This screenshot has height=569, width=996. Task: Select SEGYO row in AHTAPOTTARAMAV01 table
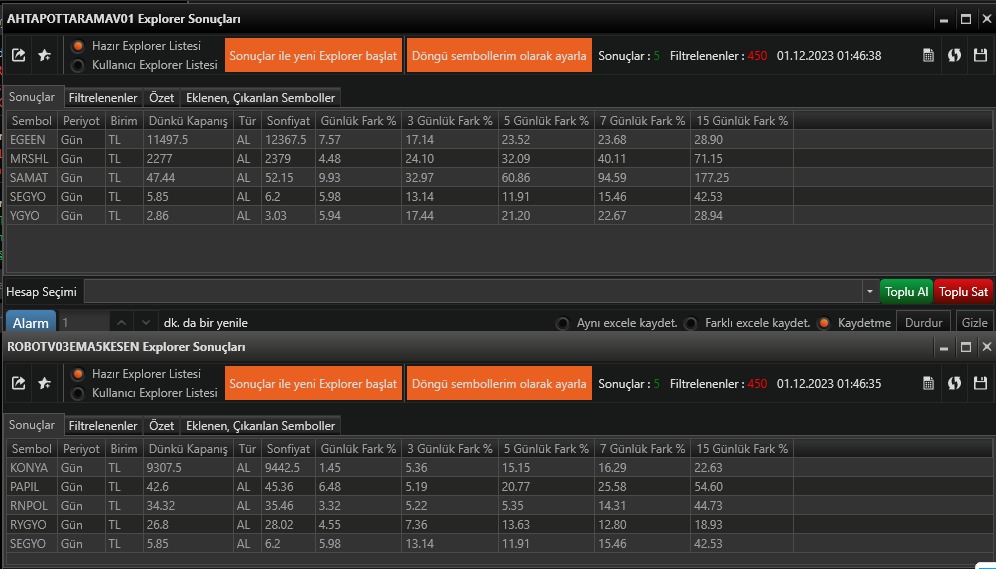[499, 197]
